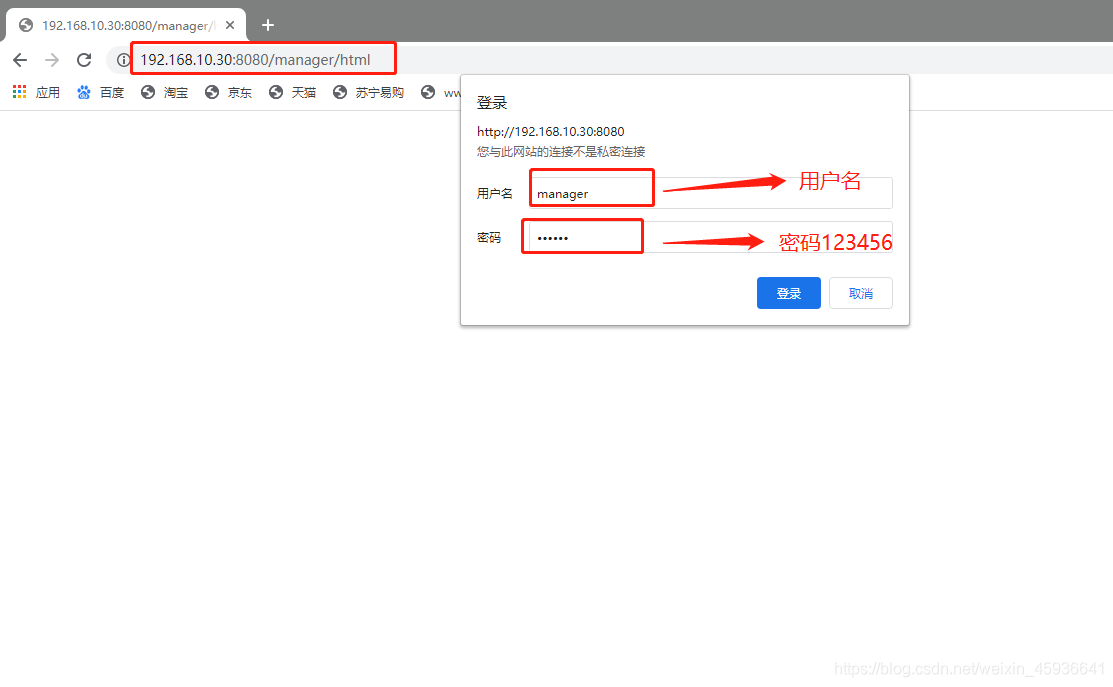Focus the 密码 password field
The image size is (1113, 687).
click(x=711, y=237)
